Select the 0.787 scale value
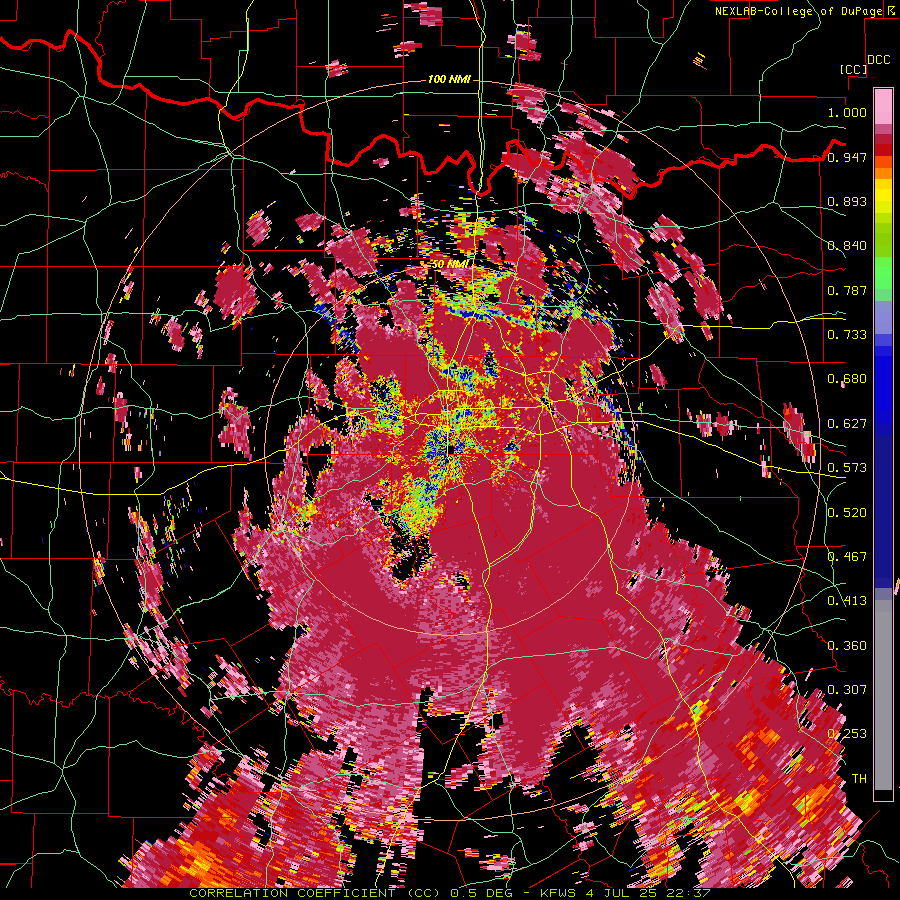Screen dimensions: 900x900 pos(847,290)
